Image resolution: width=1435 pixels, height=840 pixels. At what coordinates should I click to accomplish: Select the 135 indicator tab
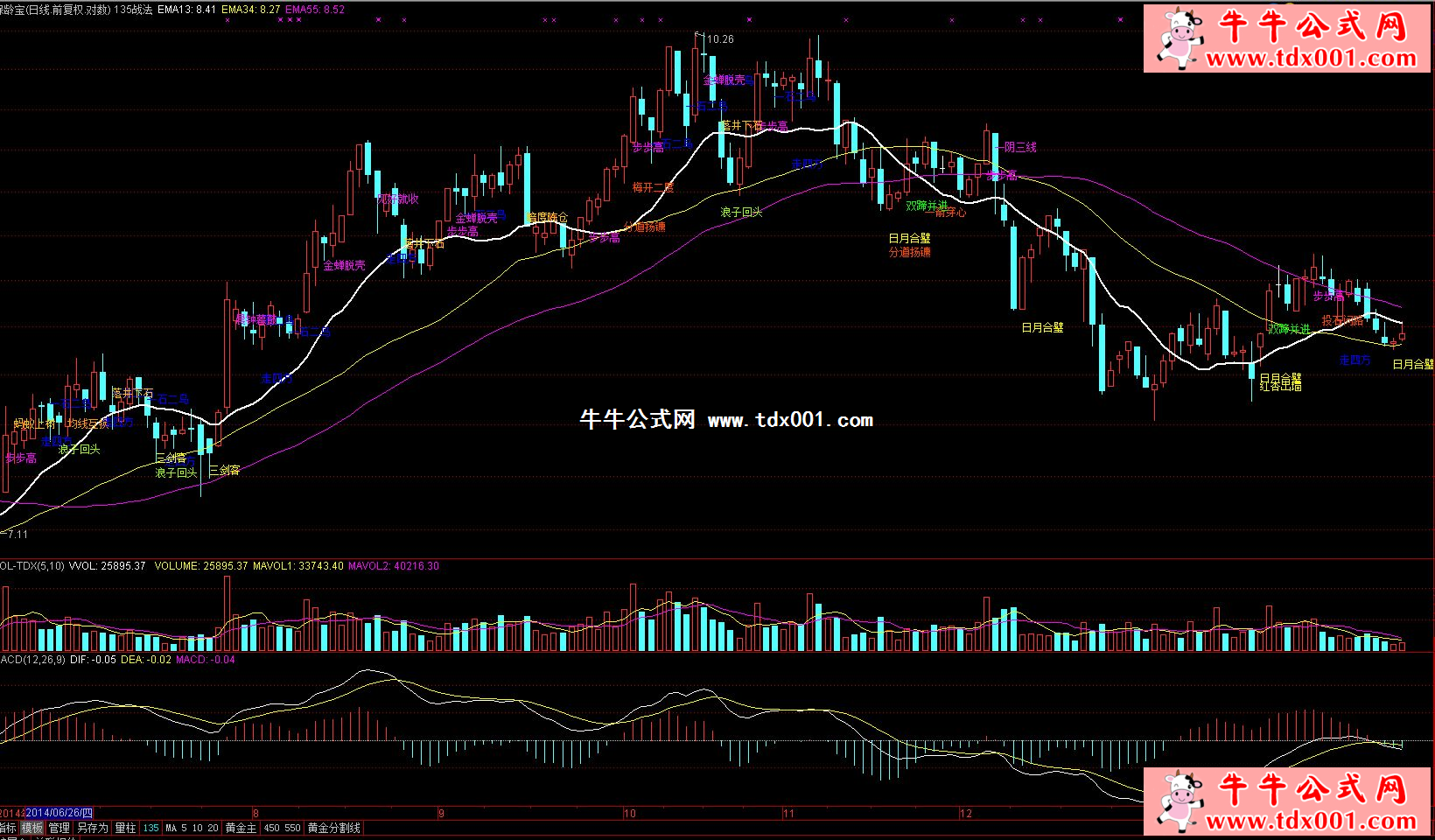point(151,828)
